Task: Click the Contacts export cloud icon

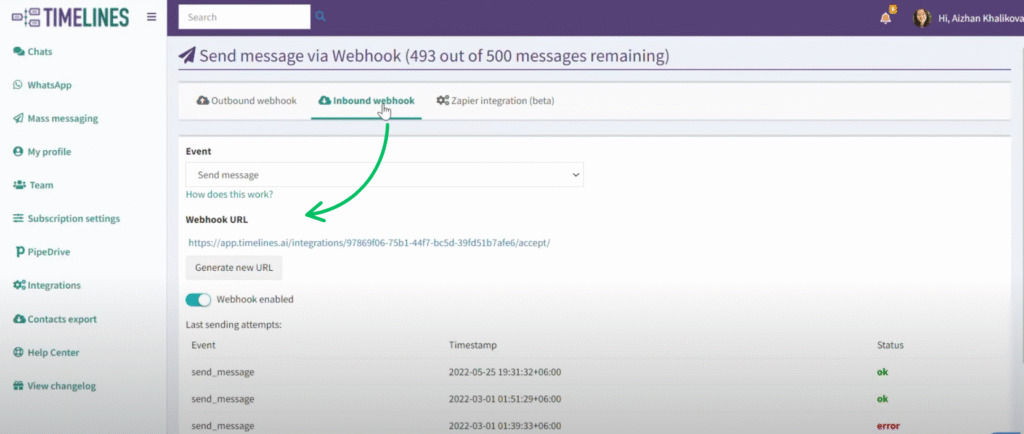Action: click(19, 319)
